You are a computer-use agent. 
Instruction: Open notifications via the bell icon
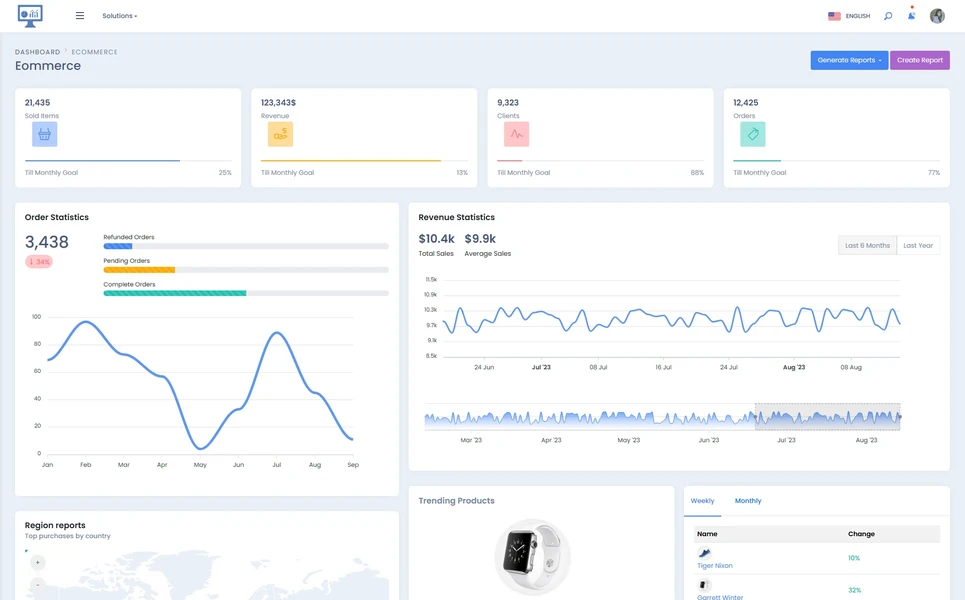911,16
